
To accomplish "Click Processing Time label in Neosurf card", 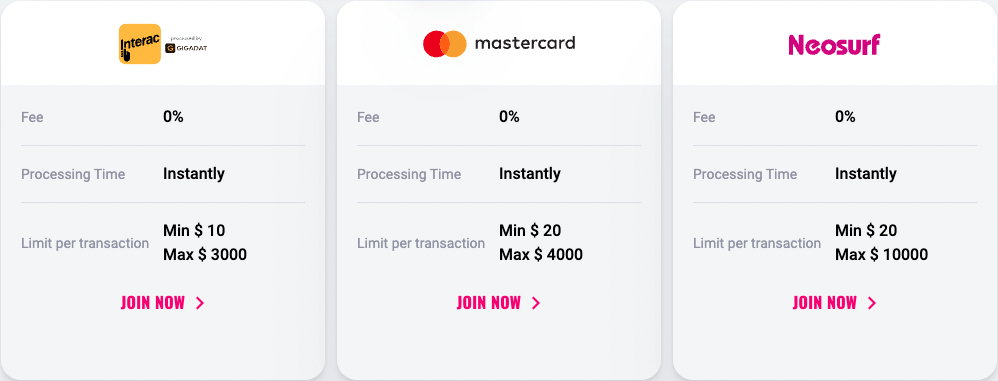I will tap(745, 174).
